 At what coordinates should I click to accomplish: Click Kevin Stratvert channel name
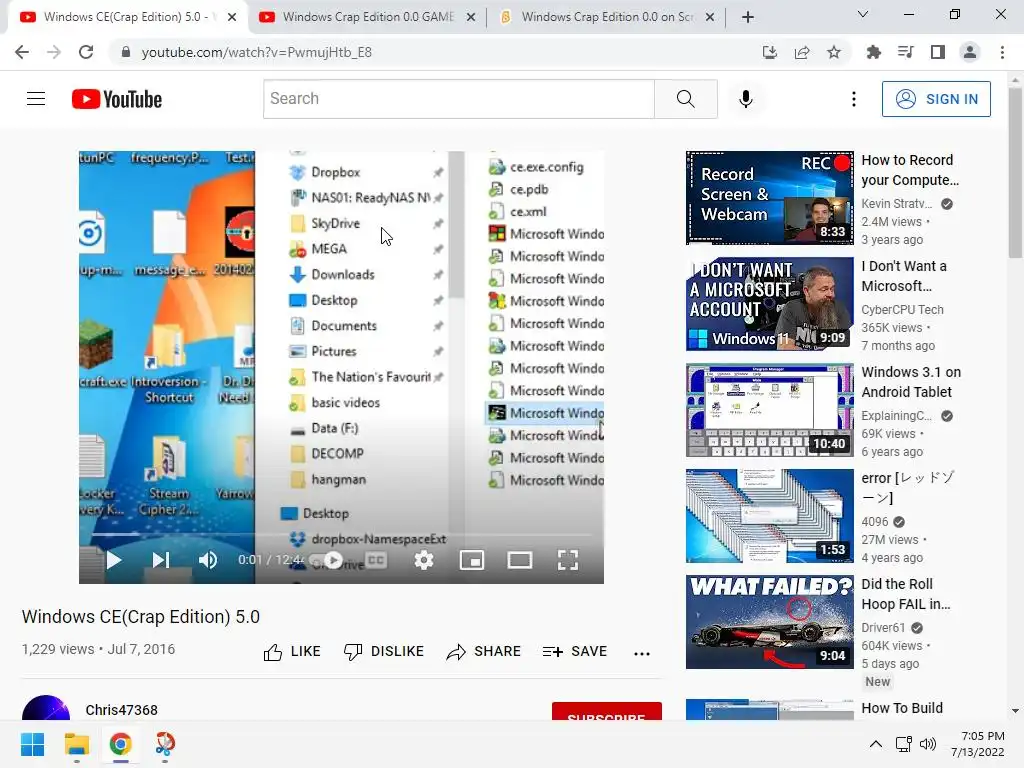[897, 204]
